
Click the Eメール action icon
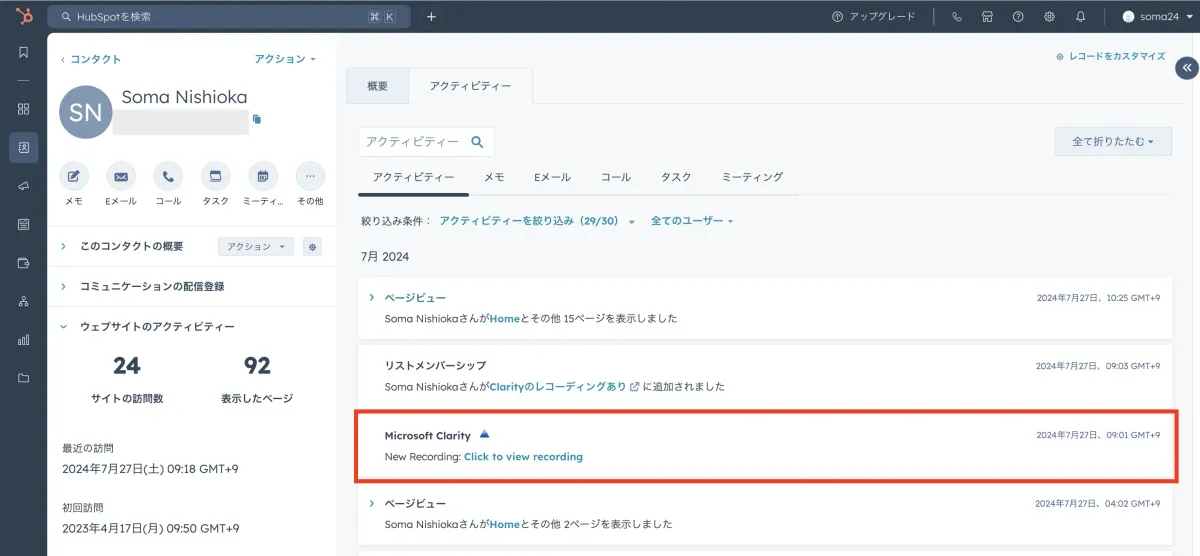(x=121, y=176)
